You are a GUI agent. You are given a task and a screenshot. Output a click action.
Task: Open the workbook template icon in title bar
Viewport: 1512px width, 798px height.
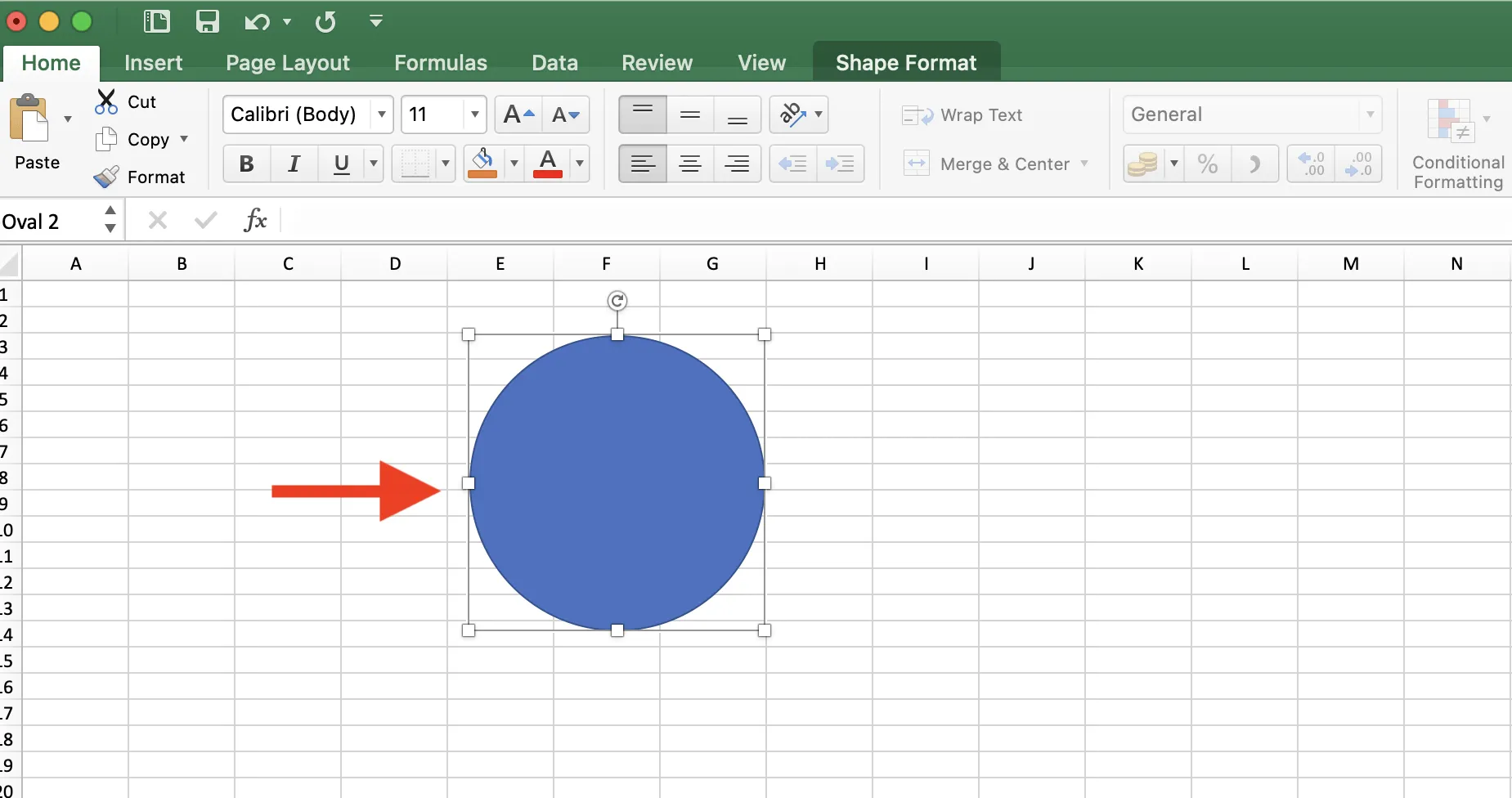pos(156,21)
